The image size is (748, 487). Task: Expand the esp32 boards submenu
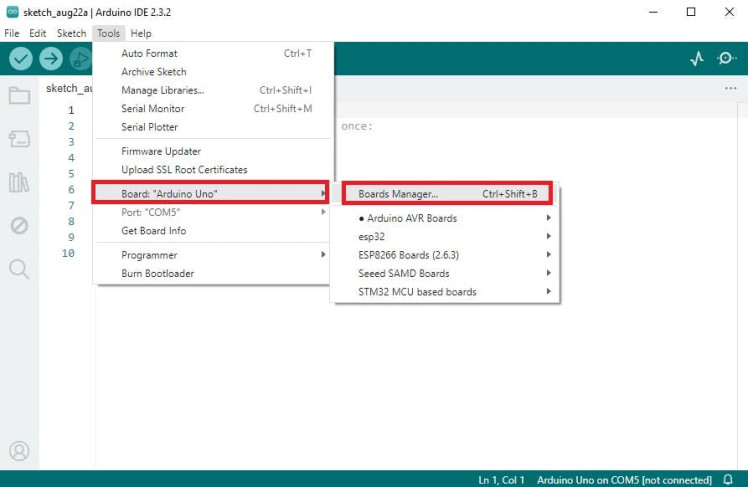[x=445, y=237]
